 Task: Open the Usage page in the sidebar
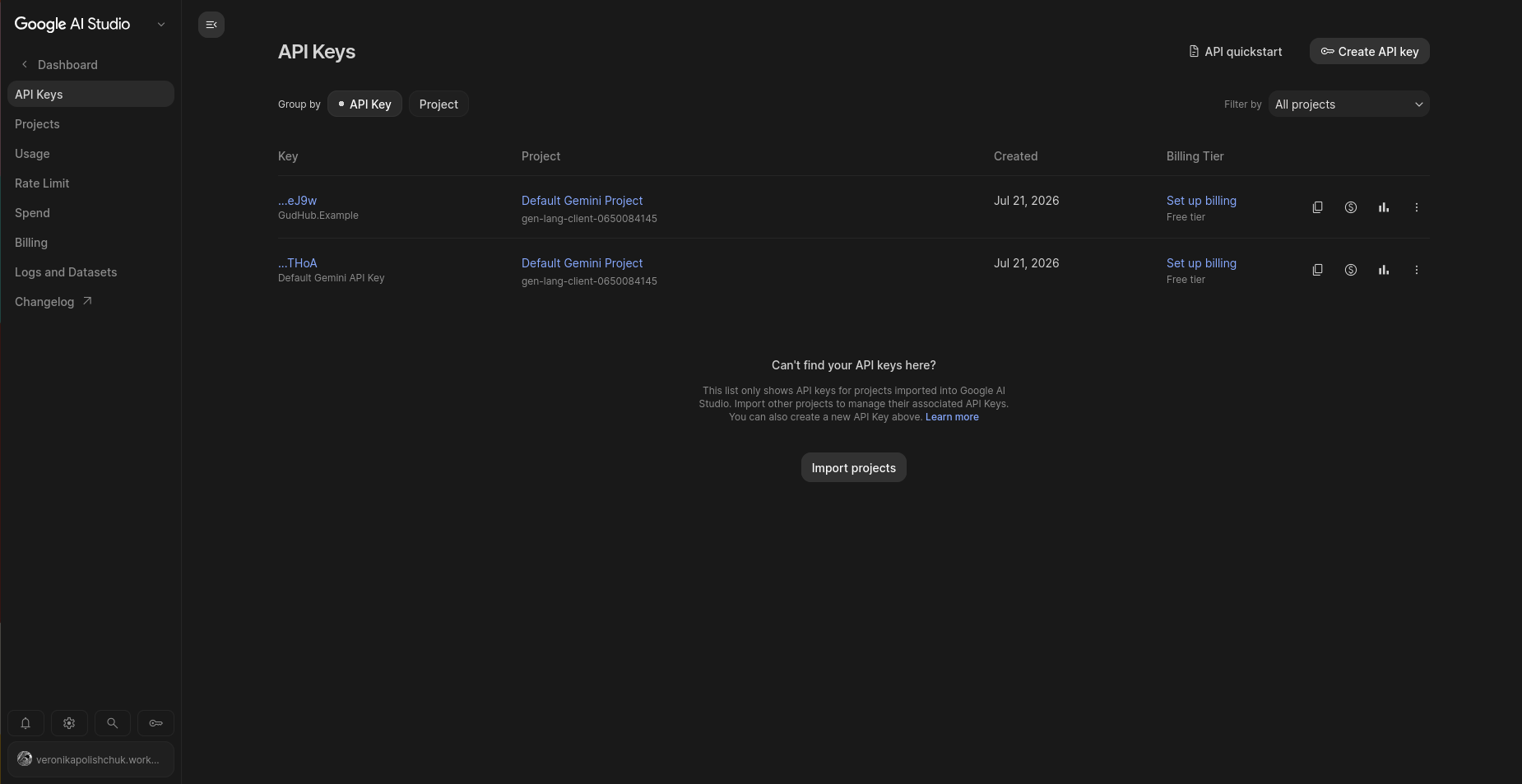coord(32,154)
